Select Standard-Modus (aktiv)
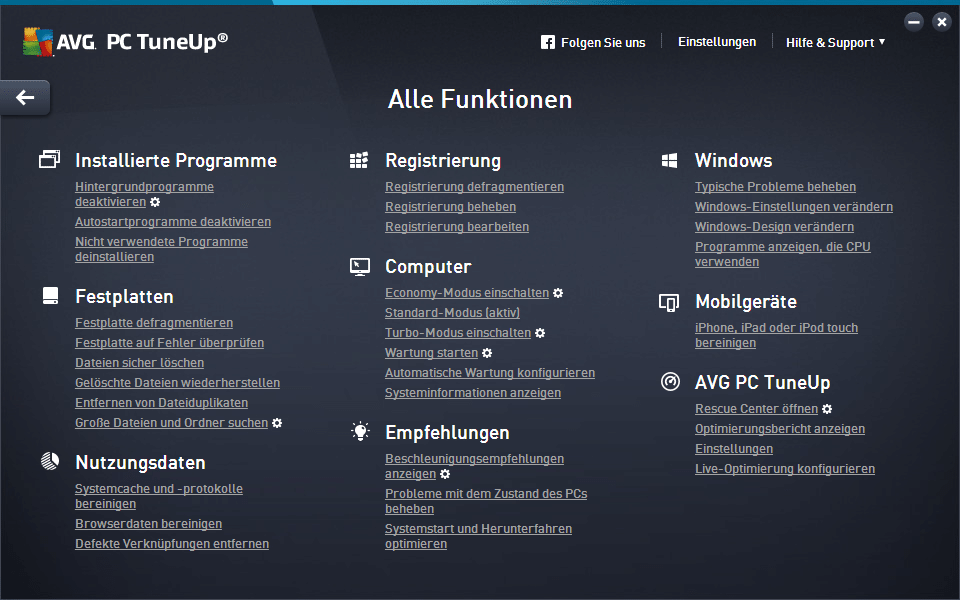 [452, 313]
